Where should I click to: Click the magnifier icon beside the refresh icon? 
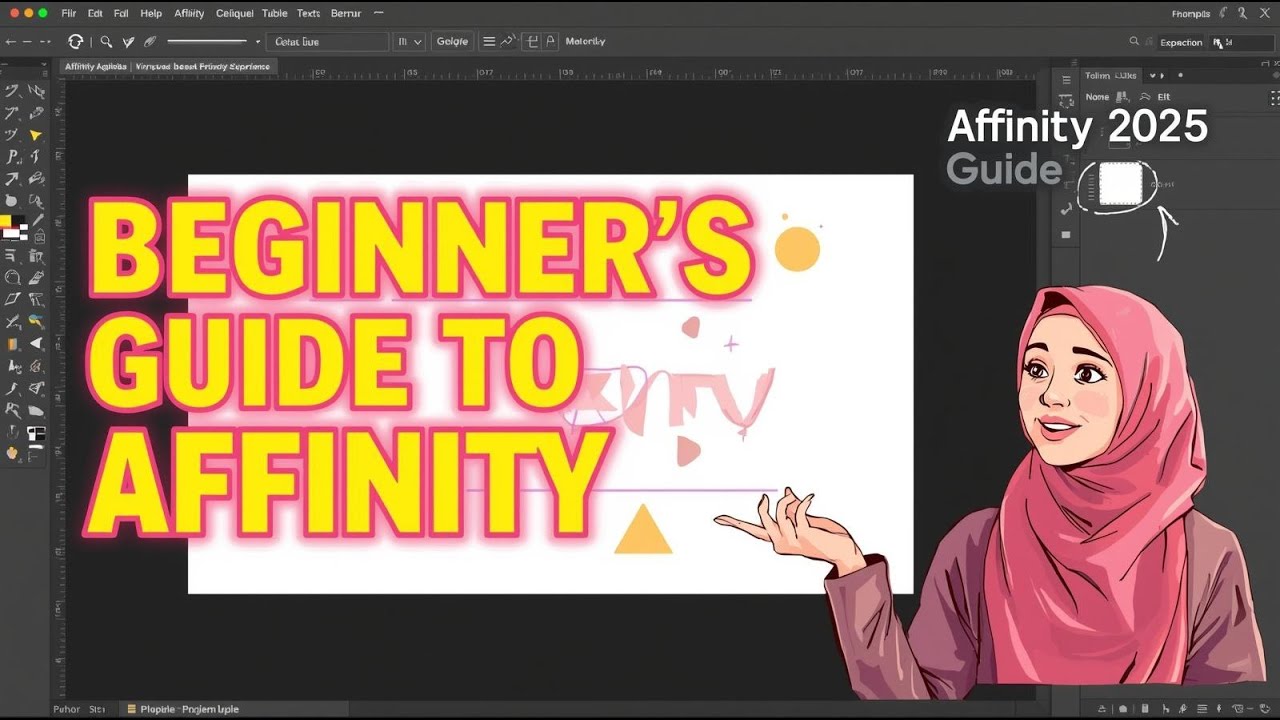pyautogui.click(x=106, y=42)
